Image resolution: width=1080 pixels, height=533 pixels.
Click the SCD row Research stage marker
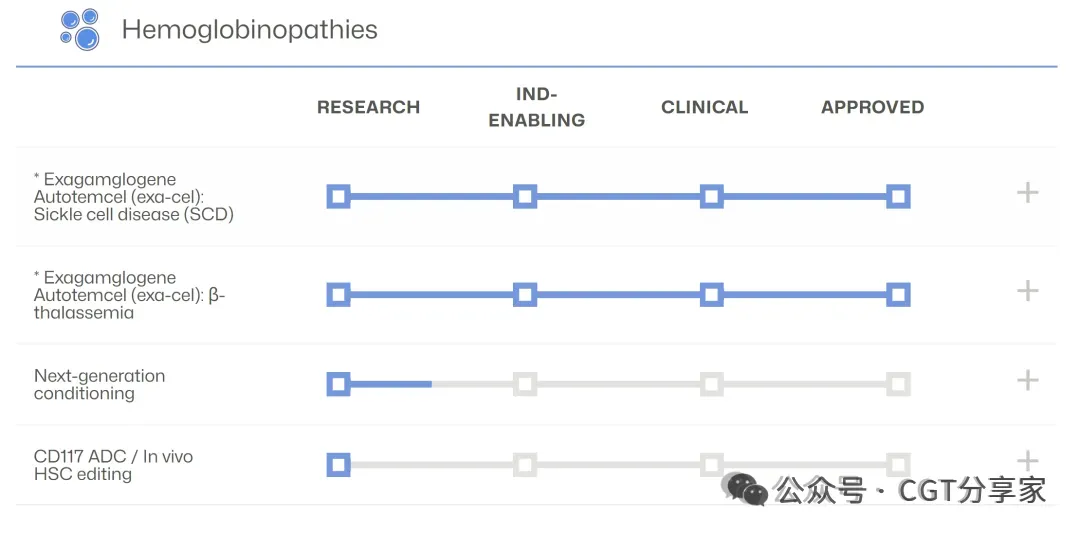click(338, 196)
